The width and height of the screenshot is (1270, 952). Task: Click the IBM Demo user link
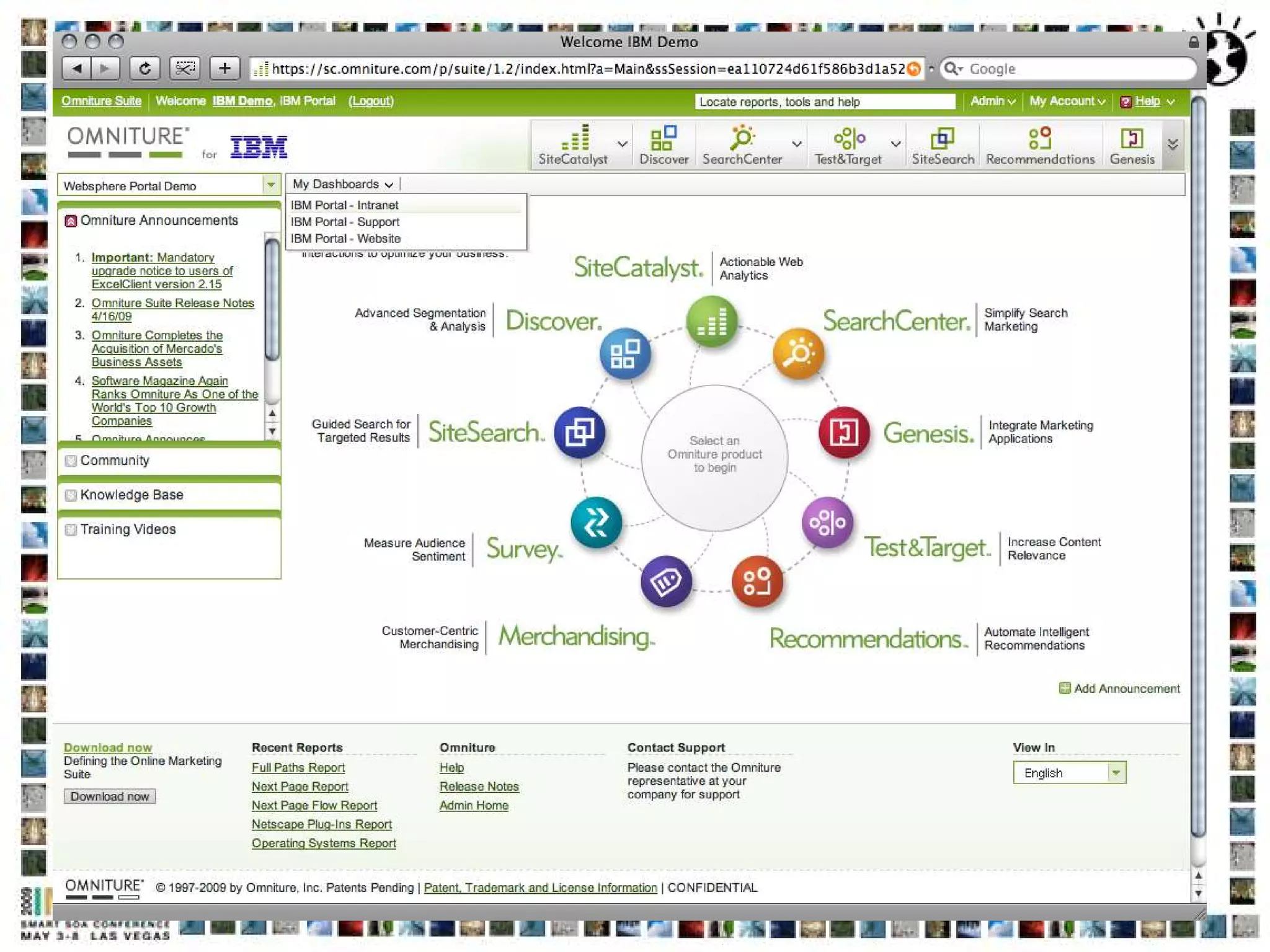pyautogui.click(x=242, y=101)
